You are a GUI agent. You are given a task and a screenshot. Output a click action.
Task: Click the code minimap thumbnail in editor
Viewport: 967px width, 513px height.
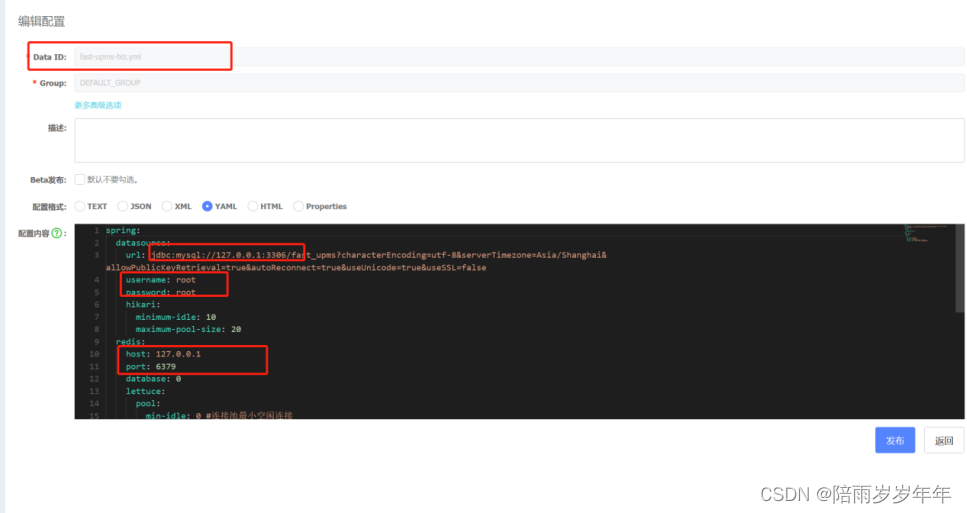click(926, 233)
